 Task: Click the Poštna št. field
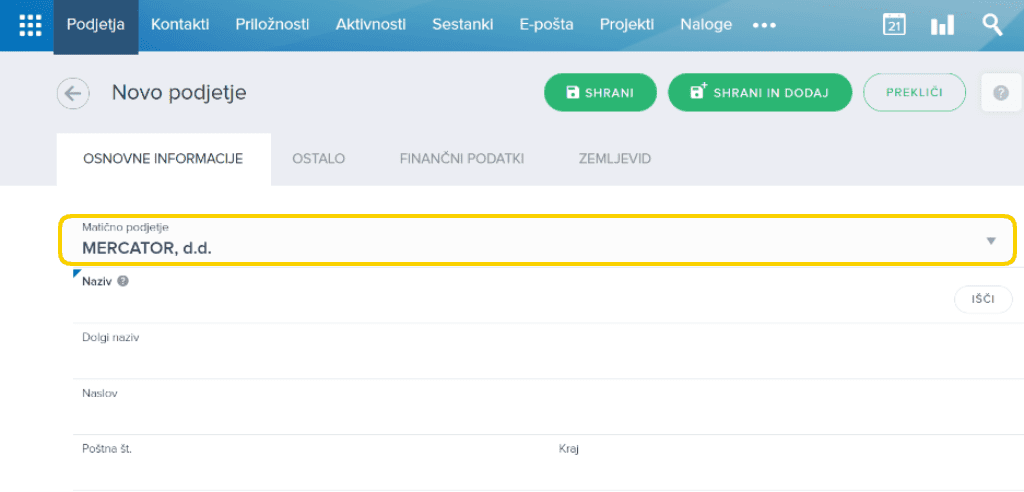tap(310, 463)
